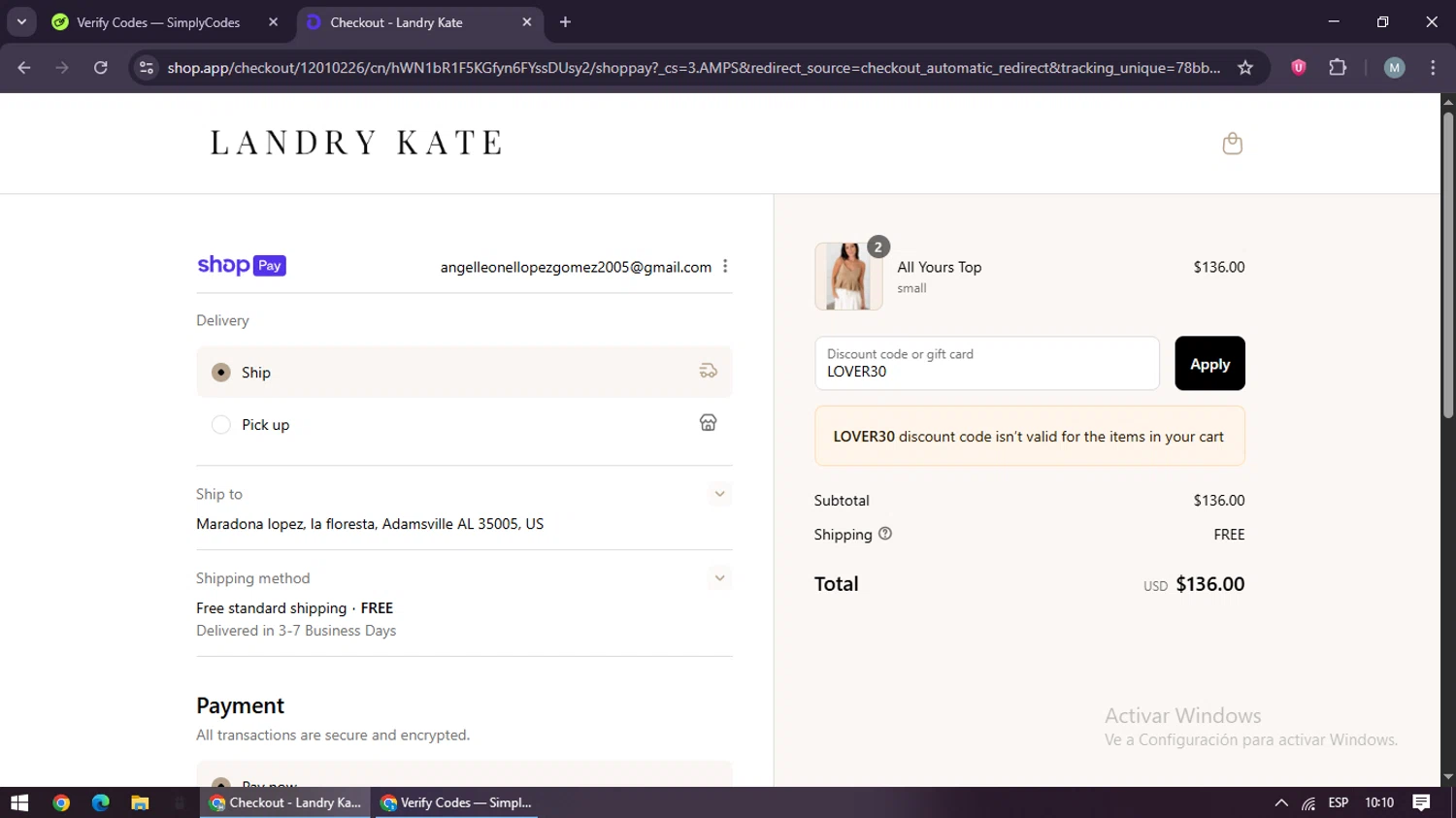Expand the Ship to address section
The height and width of the screenshot is (818, 1456).
[719, 494]
